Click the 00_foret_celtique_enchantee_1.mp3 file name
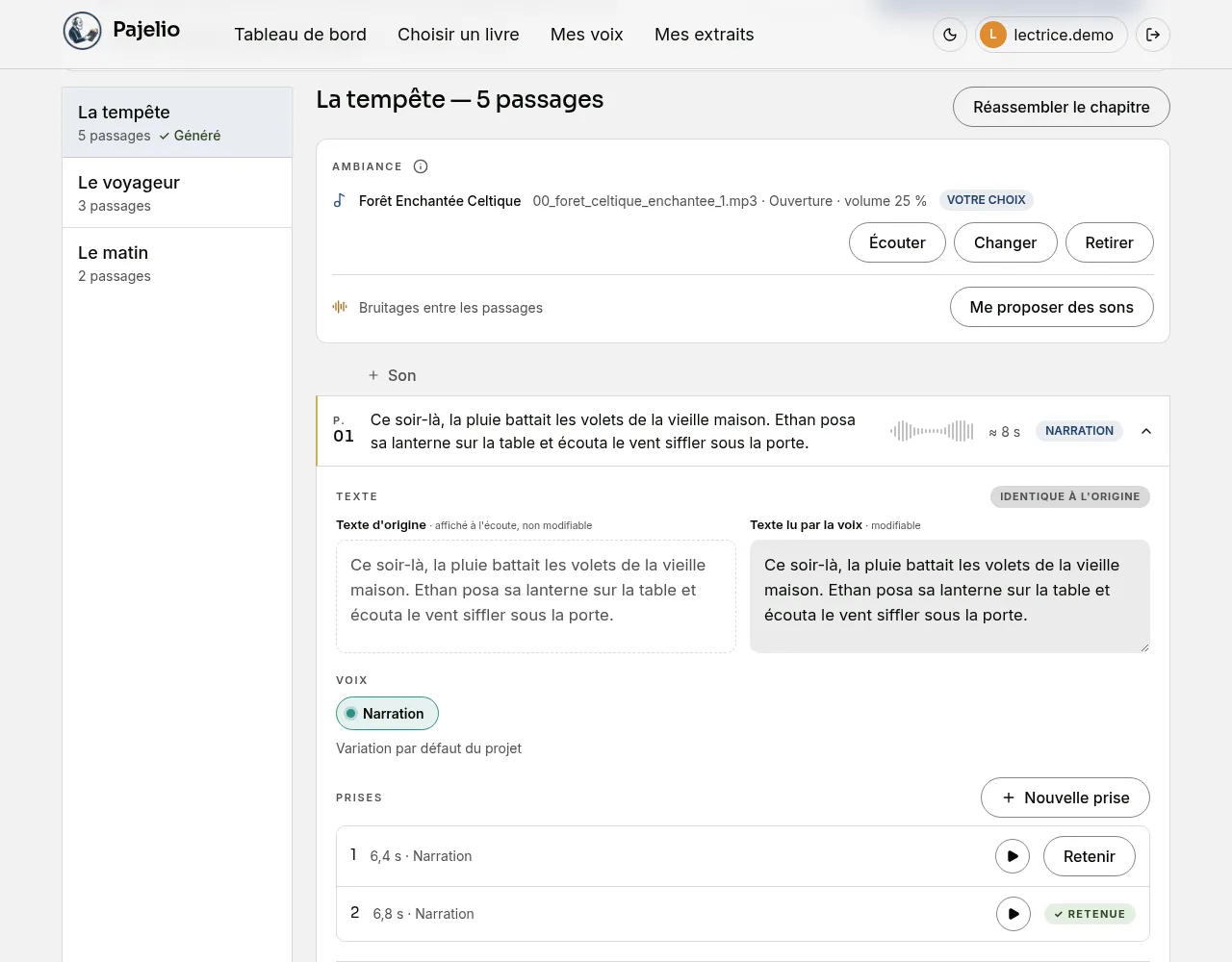The width and height of the screenshot is (1232, 962). pos(645,201)
